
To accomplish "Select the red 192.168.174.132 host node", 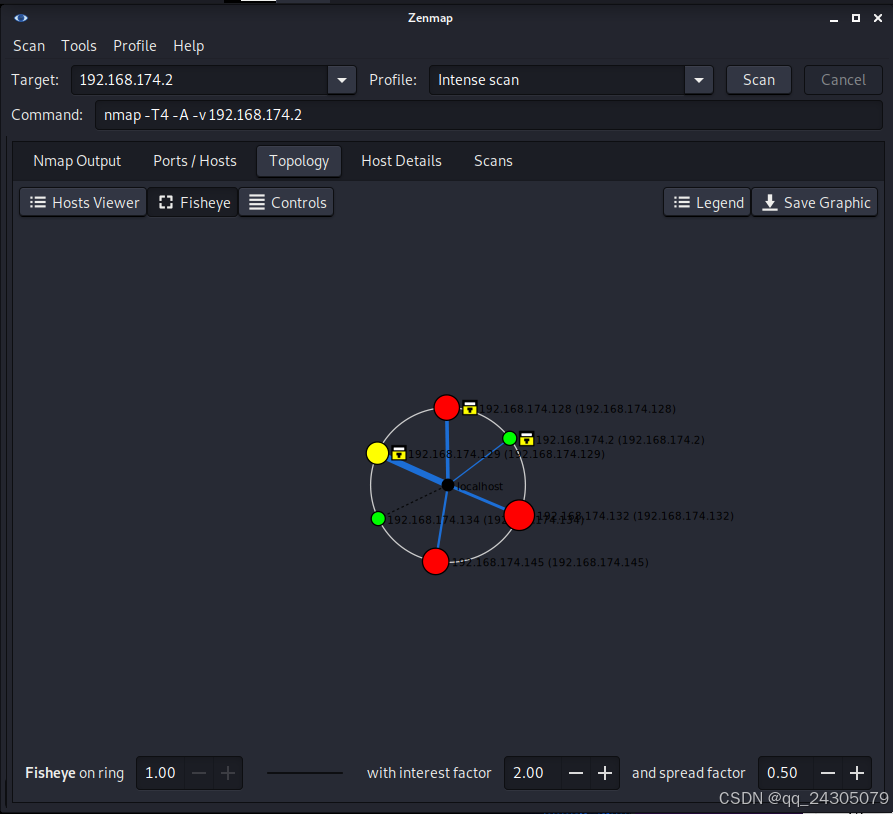I will (519, 516).
